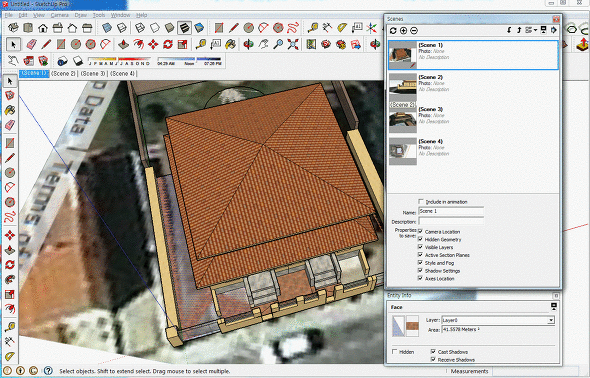The height and width of the screenshot is (378, 590).
Task: Select Paint Bucket in left toolbar
Action: pos(10,110)
